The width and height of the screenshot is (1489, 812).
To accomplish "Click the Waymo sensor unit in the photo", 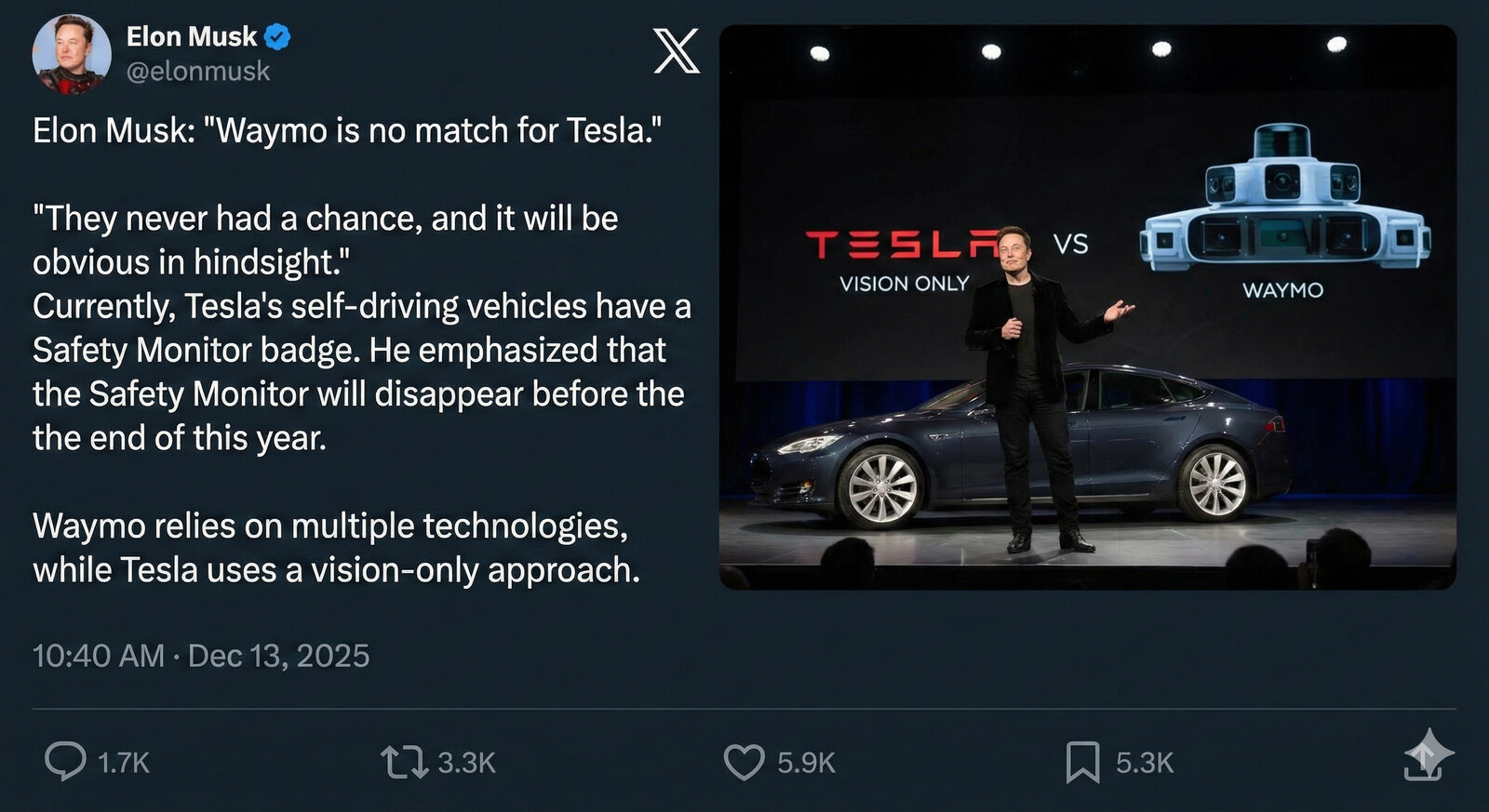I will pos(1284,209).
